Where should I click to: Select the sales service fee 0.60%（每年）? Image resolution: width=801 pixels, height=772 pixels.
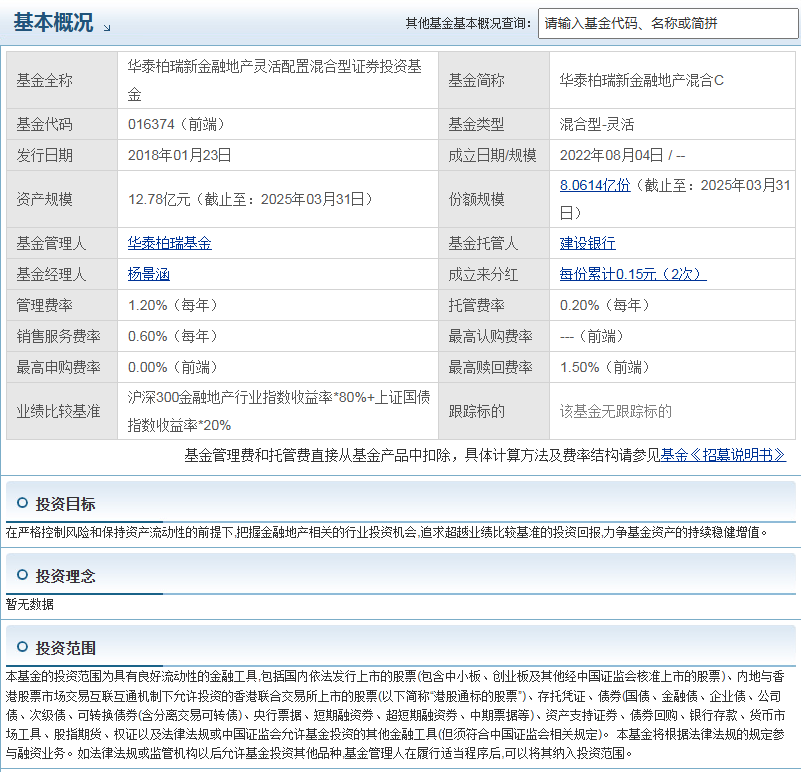[x=173, y=336]
